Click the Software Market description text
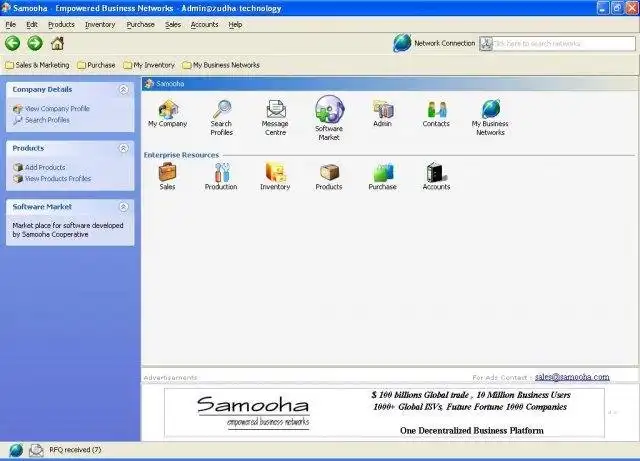Image resolution: width=640 pixels, height=461 pixels. (x=68, y=230)
